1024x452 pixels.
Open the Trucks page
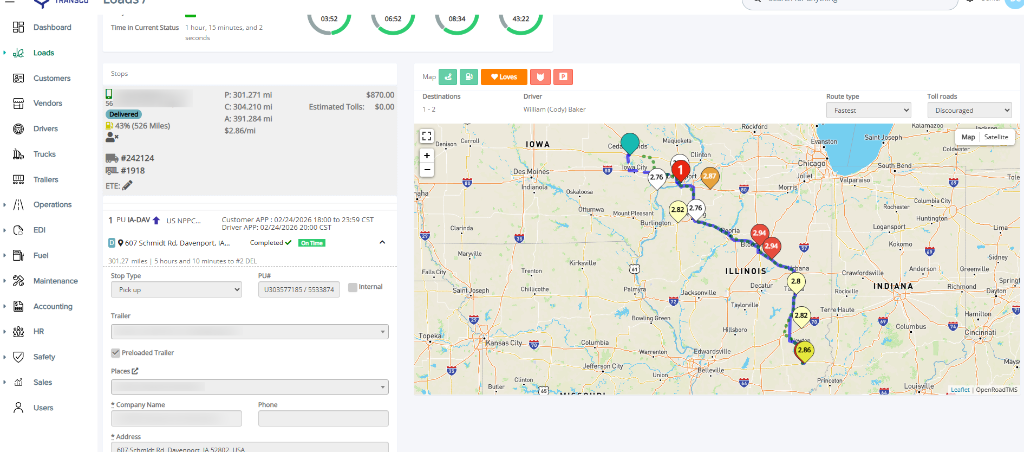[x=43, y=154]
